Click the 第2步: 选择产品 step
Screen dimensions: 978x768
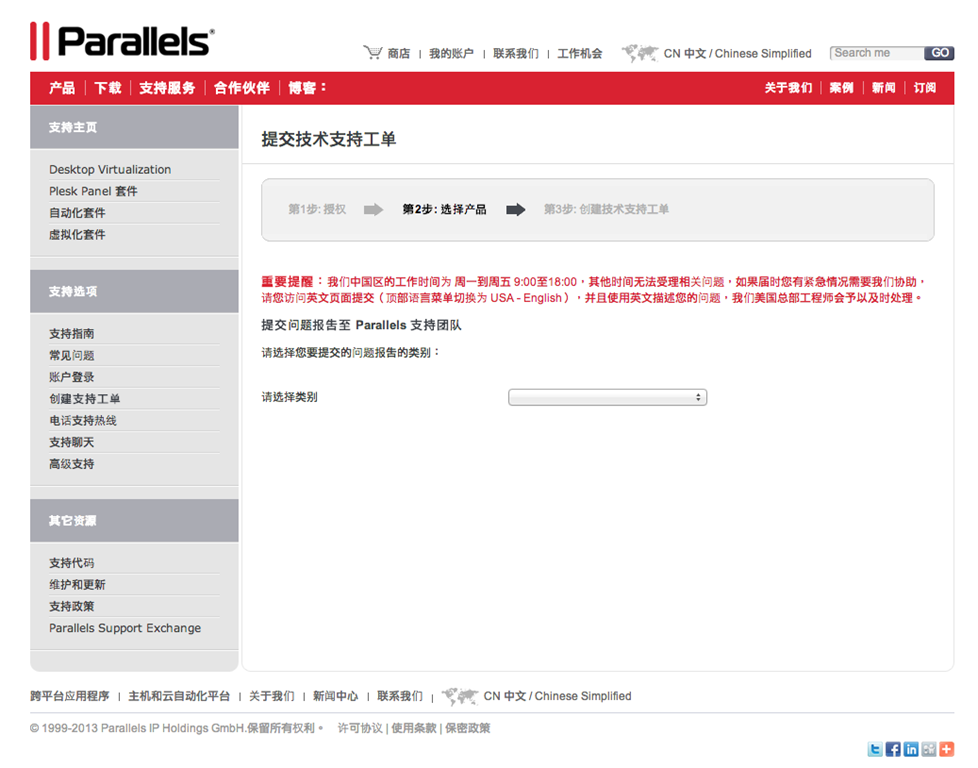point(444,210)
